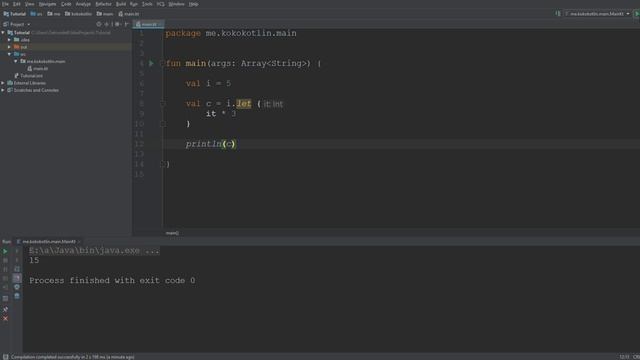Open the File menu
Image resolution: width=640 pixels, height=360 pixels.
pos(5,4)
